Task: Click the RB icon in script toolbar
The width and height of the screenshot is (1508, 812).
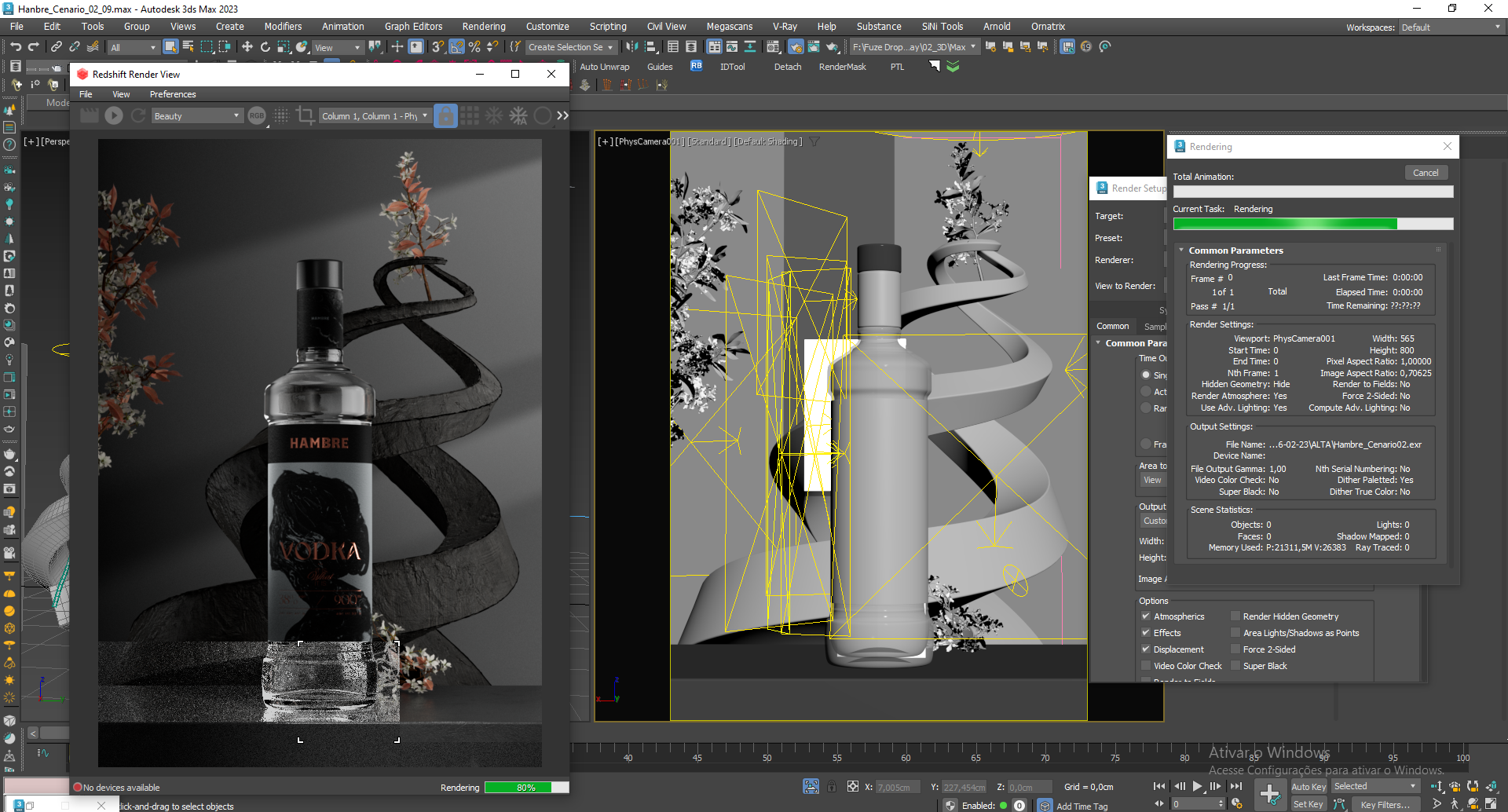Action: click(697, 66)
